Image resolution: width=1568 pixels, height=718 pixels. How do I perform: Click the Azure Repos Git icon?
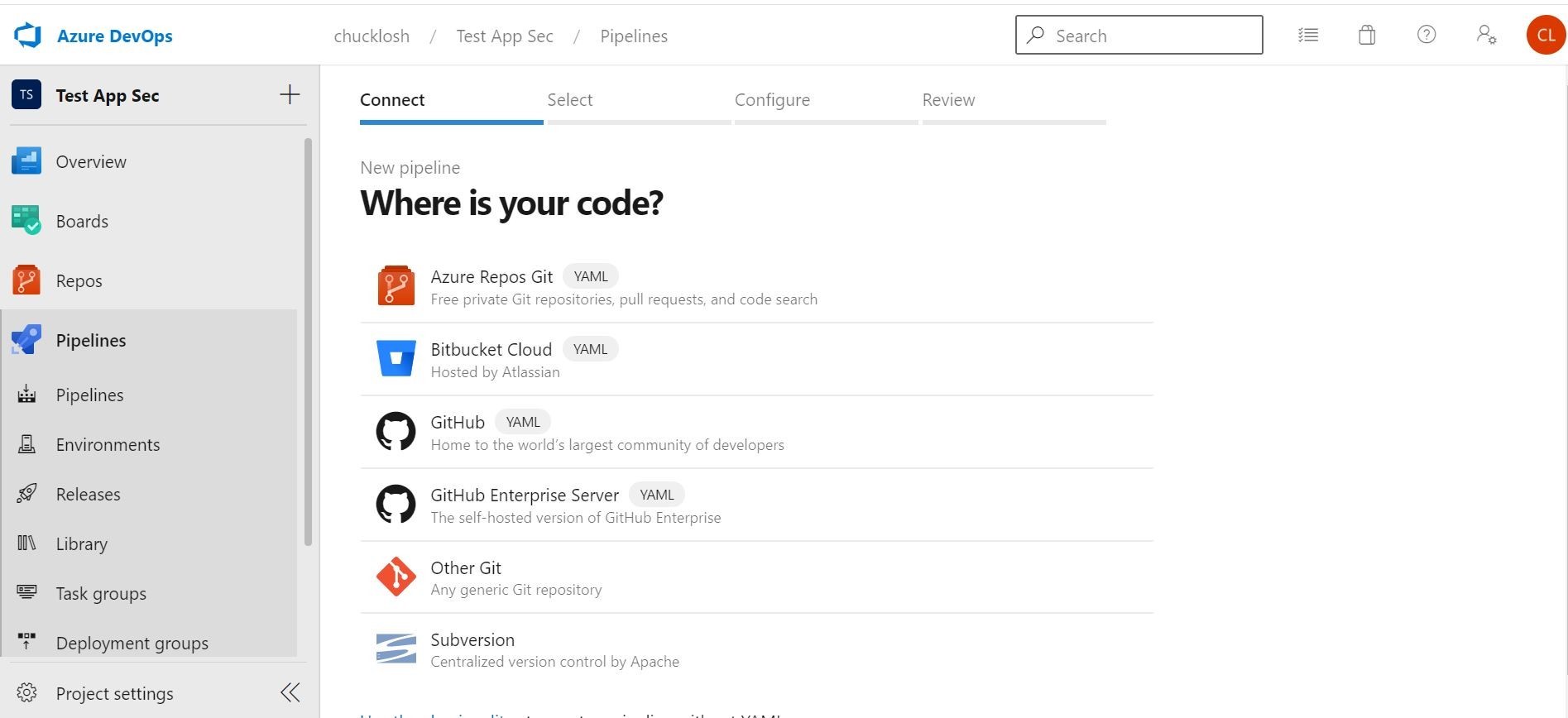click(396, 285)
